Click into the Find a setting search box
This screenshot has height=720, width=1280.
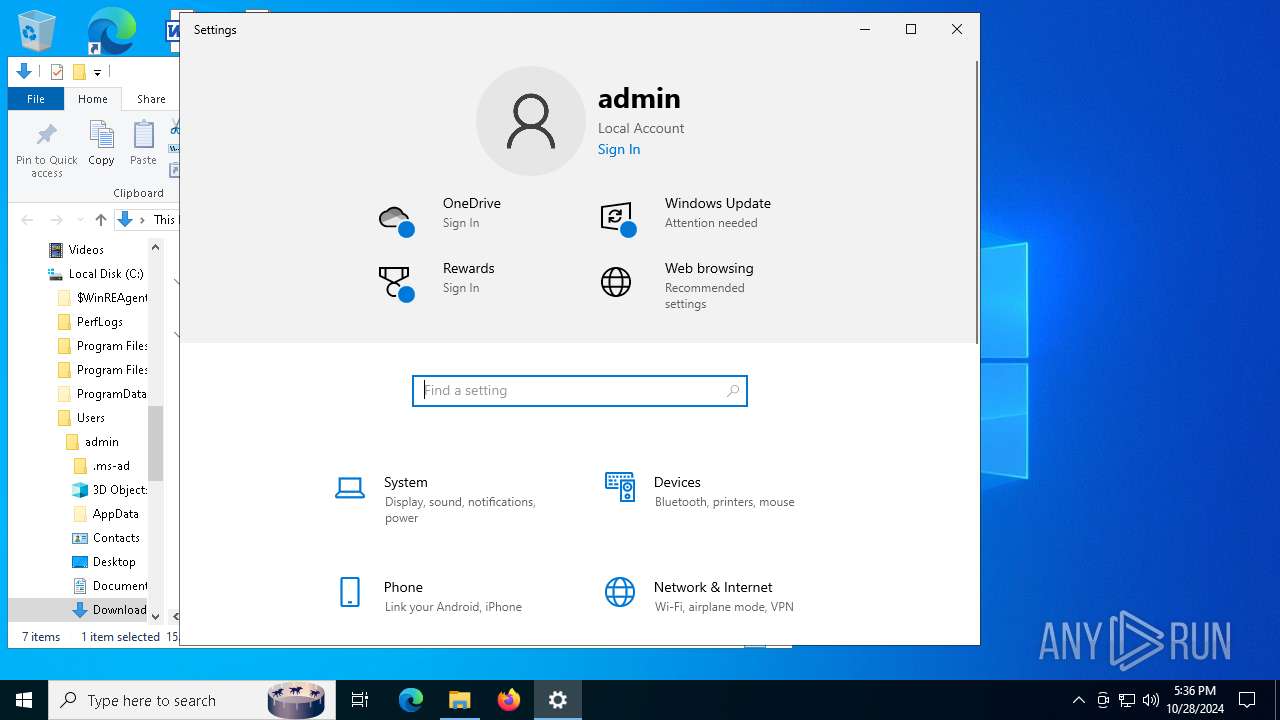580,391
